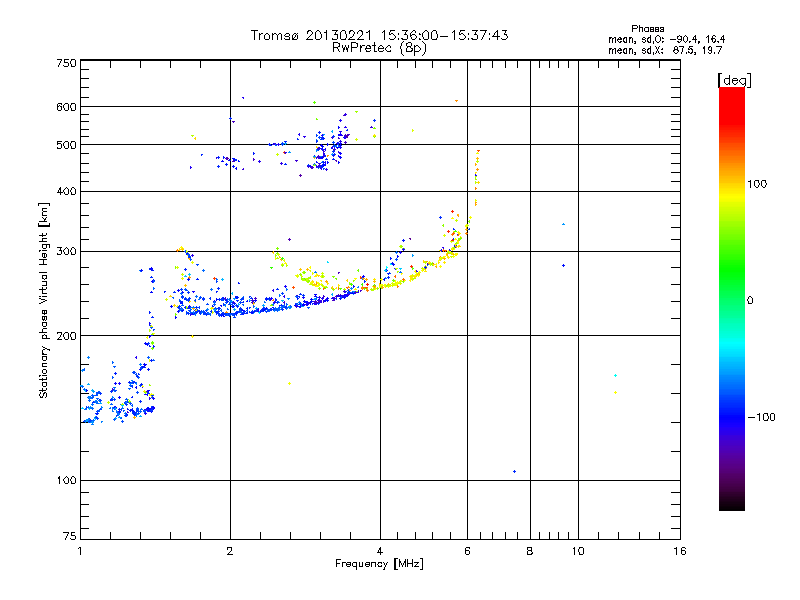Select the 'mean, sd,X: 87.5, 19.7' line
Image resolution: width=800 pixels, height=600 pixels.
[x=665, y=51]
